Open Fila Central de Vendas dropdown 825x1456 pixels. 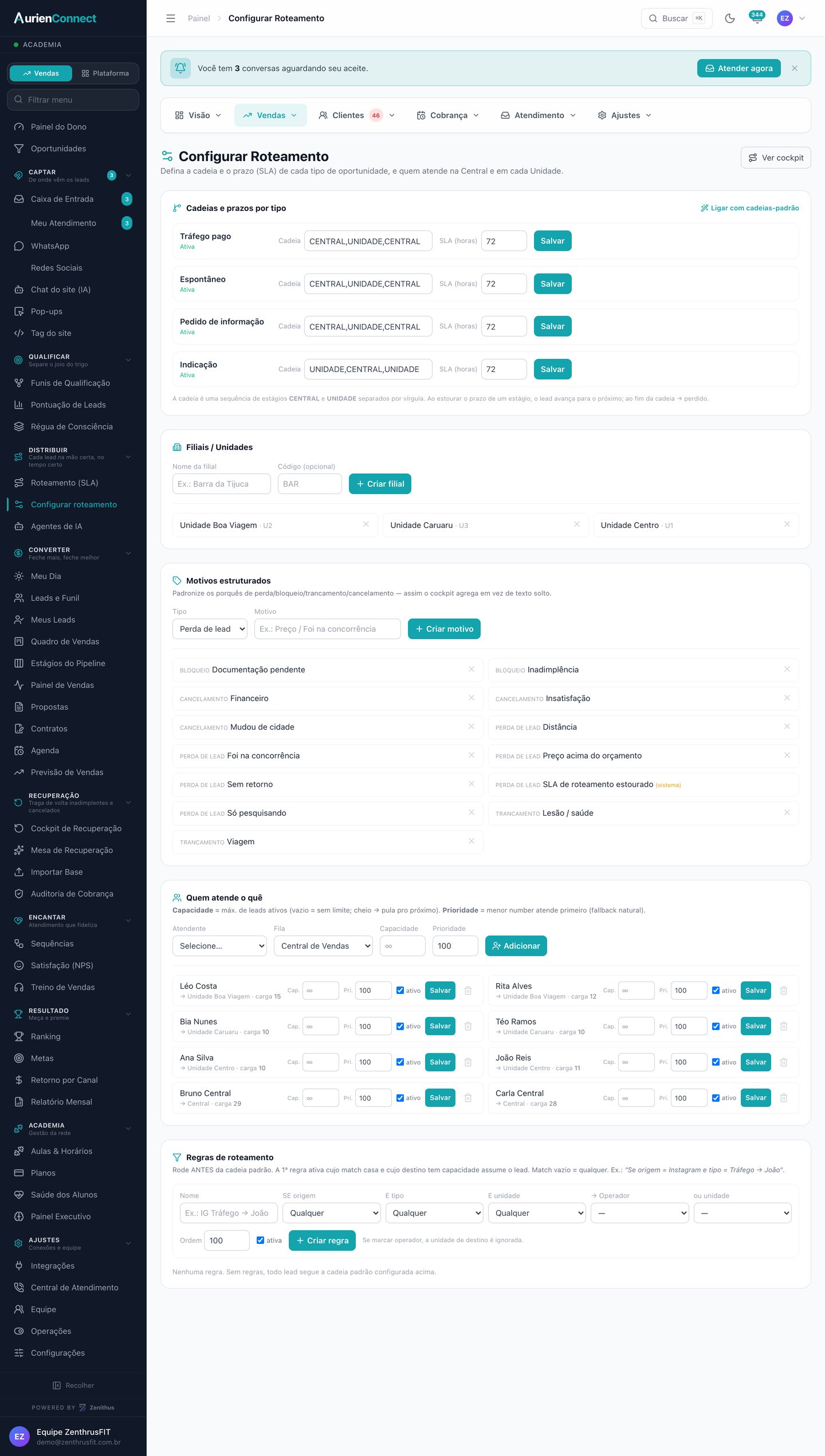(x=323, y=946)
